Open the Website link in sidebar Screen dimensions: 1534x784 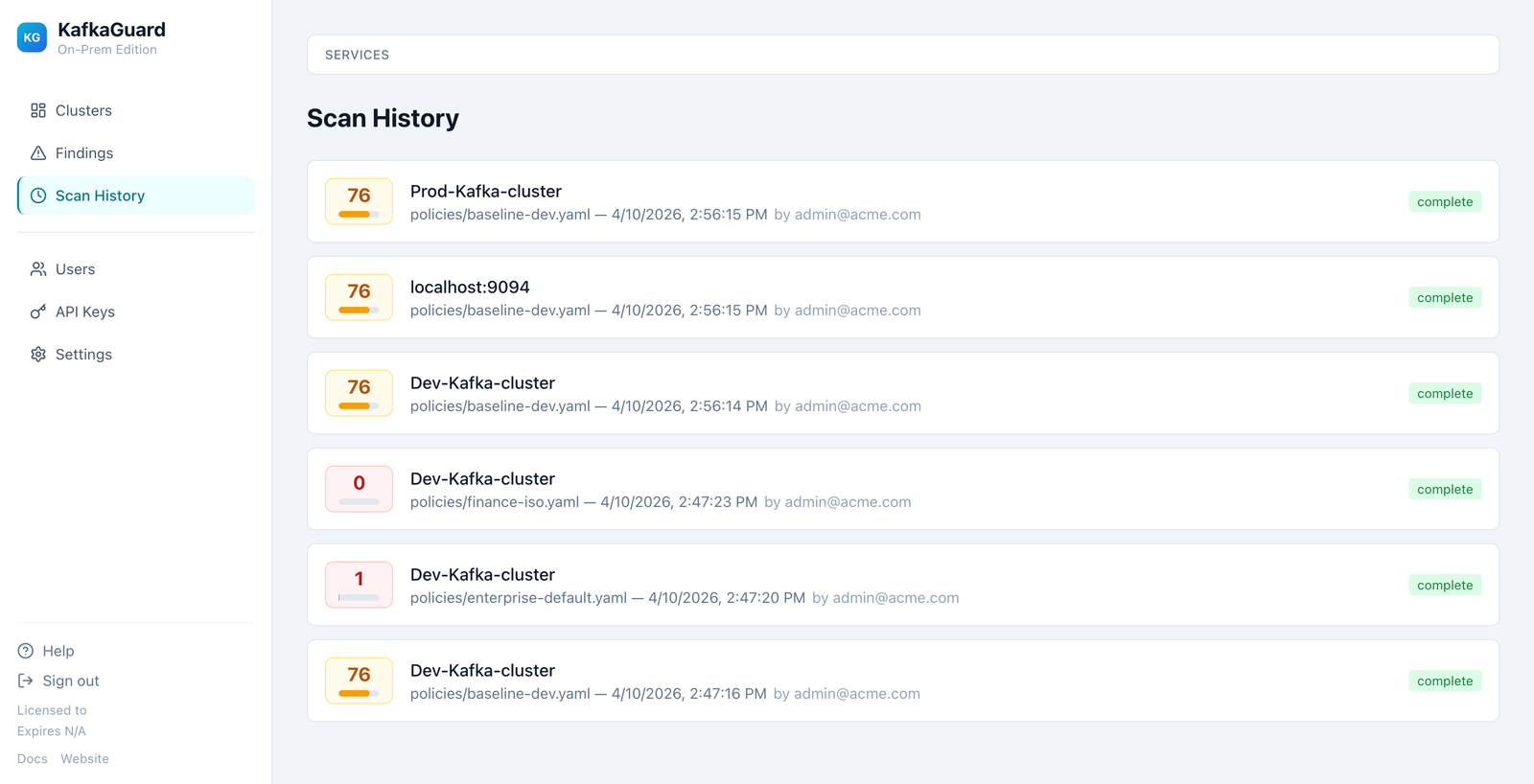[84, 758]
